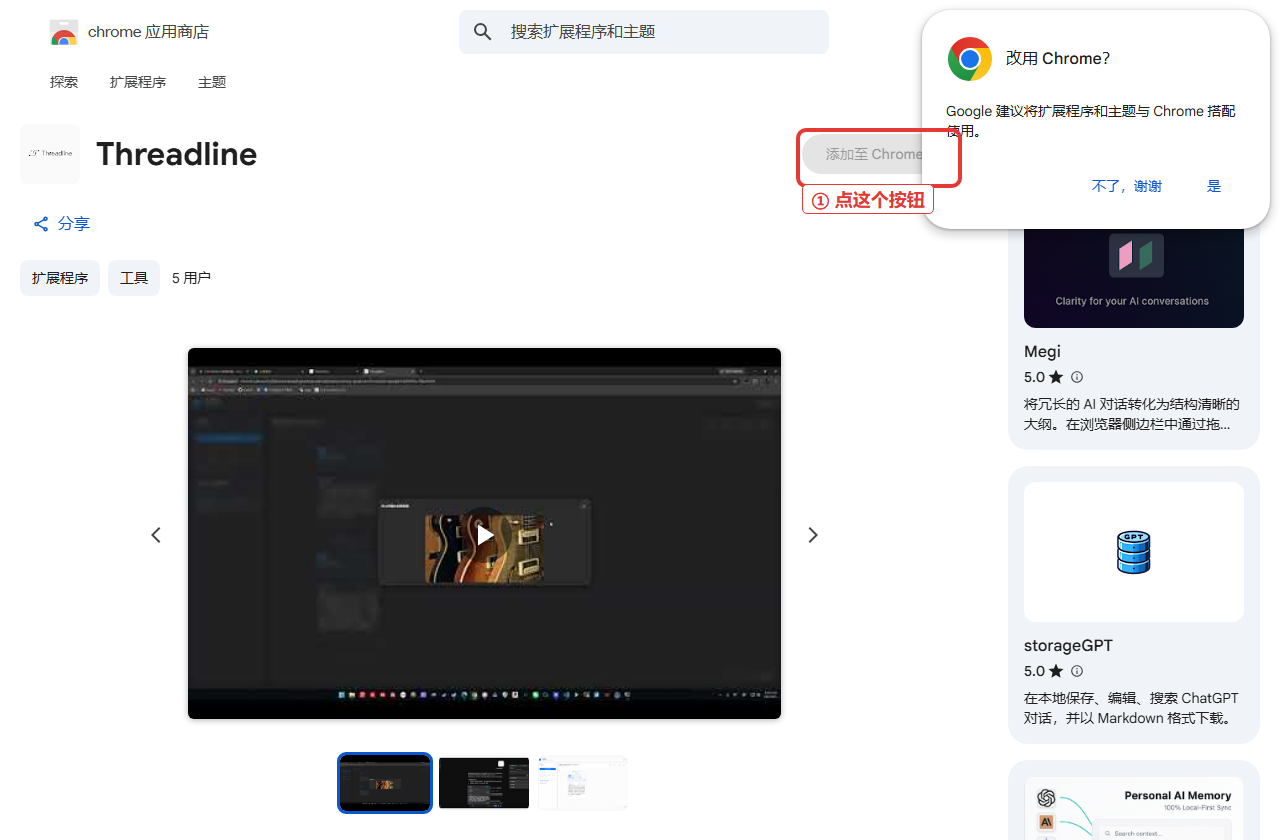Click the 分享 share link

[x=61, y=224]
